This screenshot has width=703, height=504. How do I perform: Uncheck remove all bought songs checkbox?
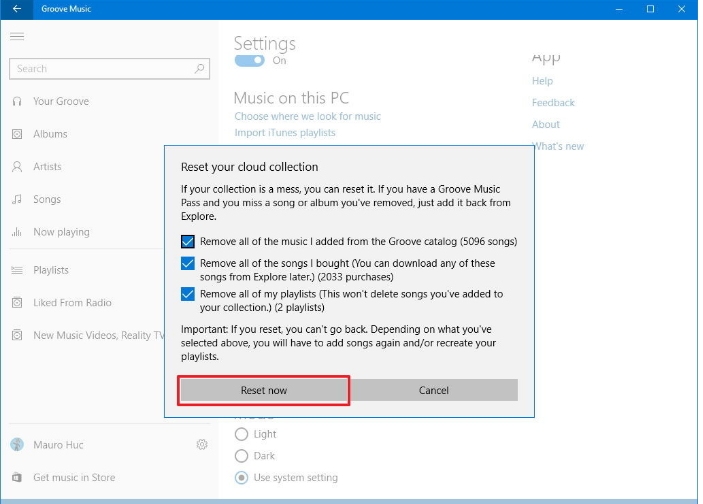tap(188, 264)
